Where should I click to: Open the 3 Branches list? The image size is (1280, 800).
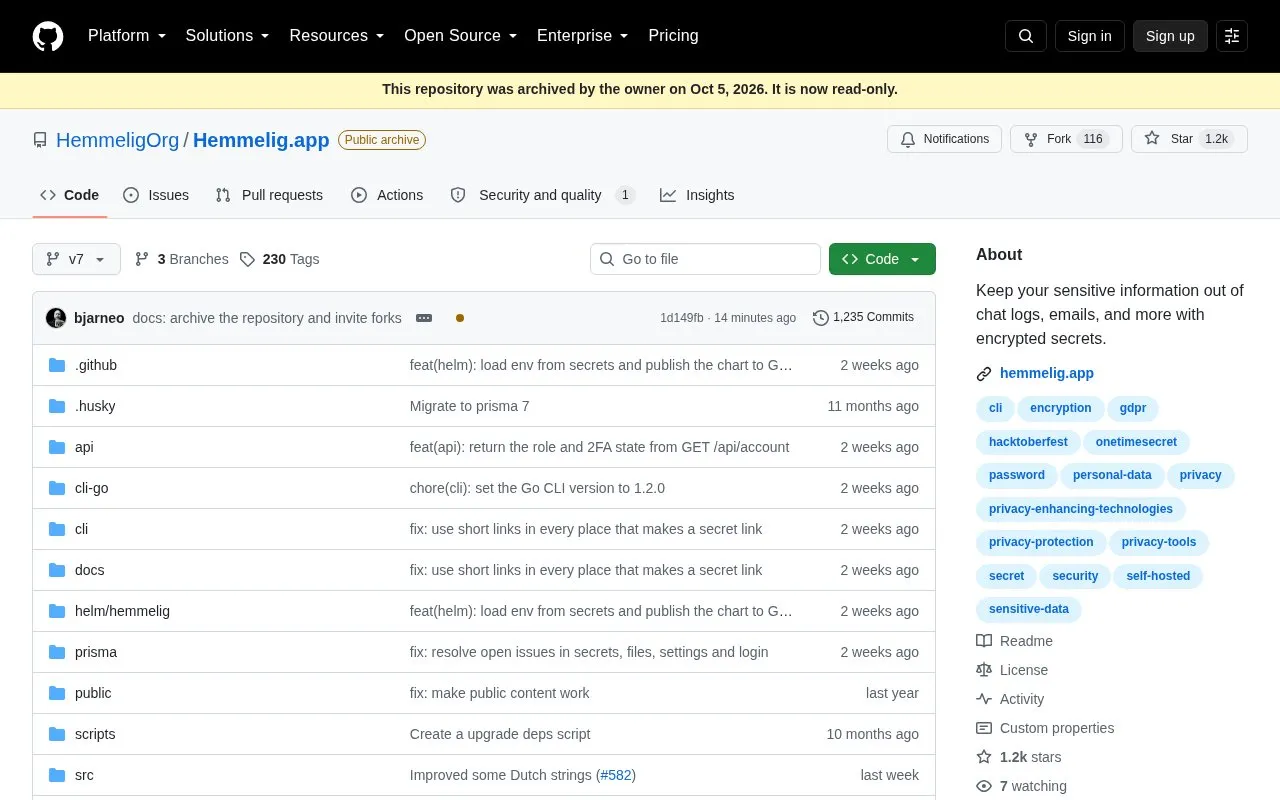point(181,259)
